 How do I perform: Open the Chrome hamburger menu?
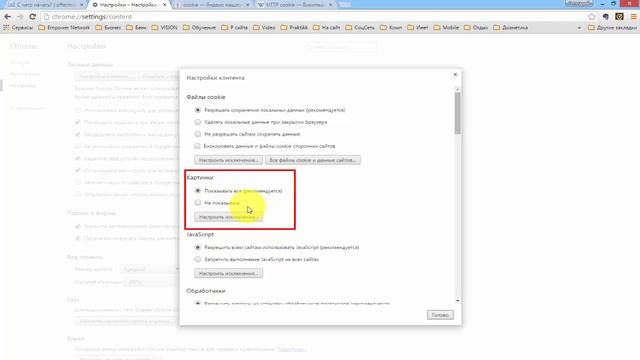pyautogui.click(x=633, y=17)
